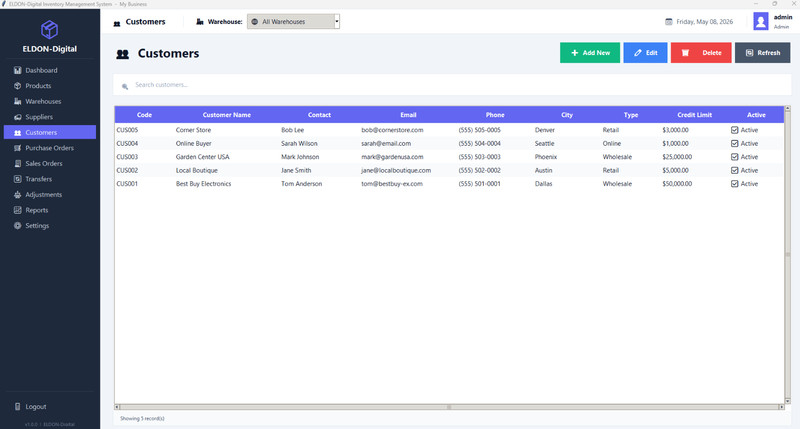Open the All Warehouses dropdown
This screenshot has height=429, width=800.
(x=293, y=21)
